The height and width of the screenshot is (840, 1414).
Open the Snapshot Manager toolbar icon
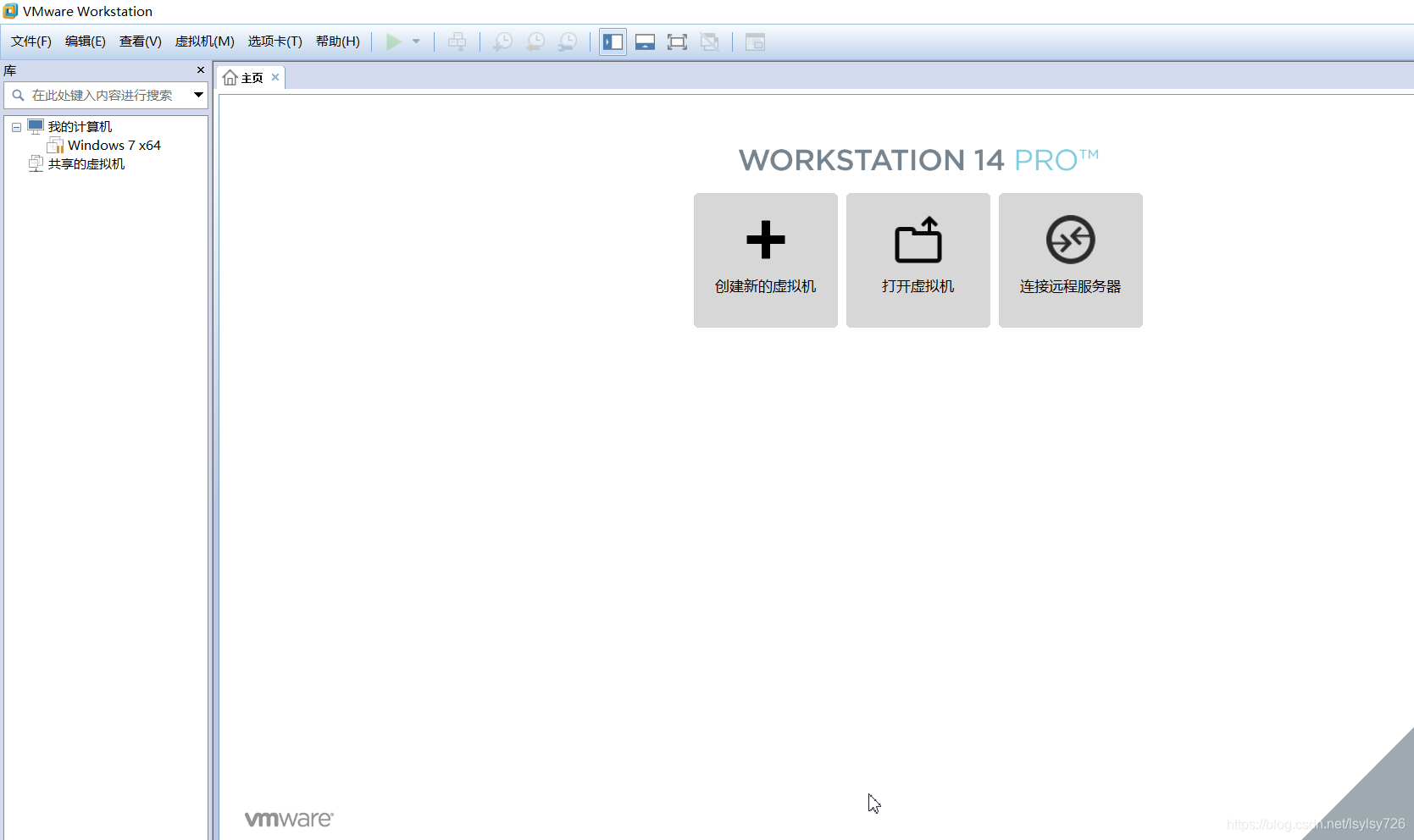tap(568, 41)
